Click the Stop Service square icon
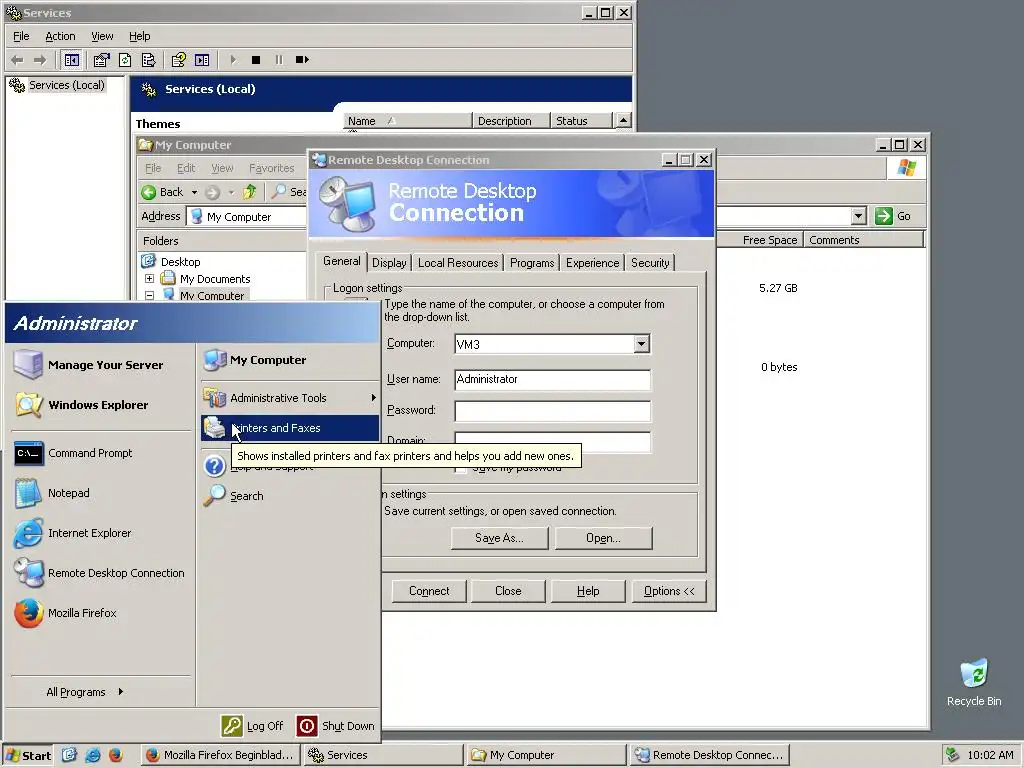Viewport: 1024px width, 768px height. click(x=256, y=60)
